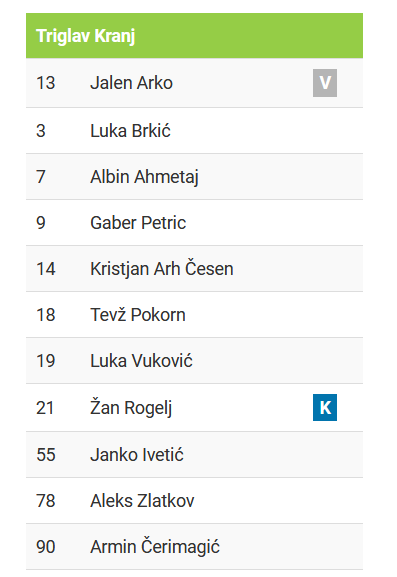The image size is (397, 577).
Task: Click jersey number 55
Action: coord(46,454)
